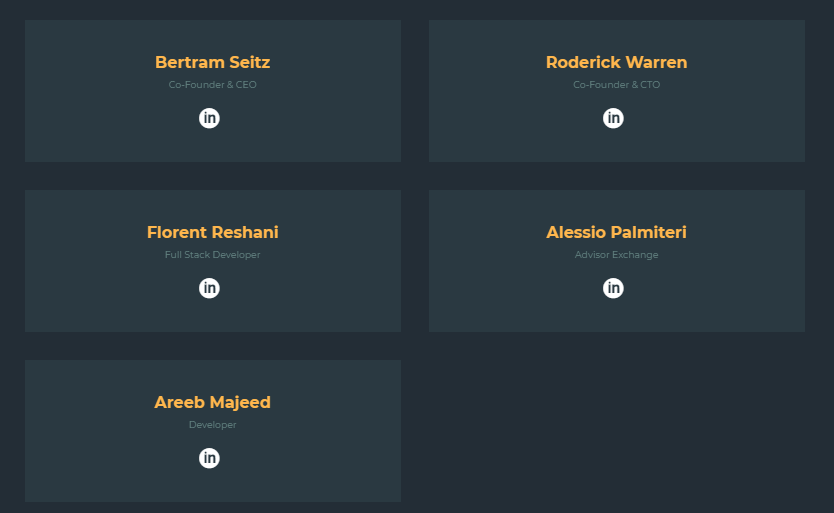This screenshot has height=513, width=834.
Task: Click the Areeb Majeed name heading
Action: tap(212, 402)
